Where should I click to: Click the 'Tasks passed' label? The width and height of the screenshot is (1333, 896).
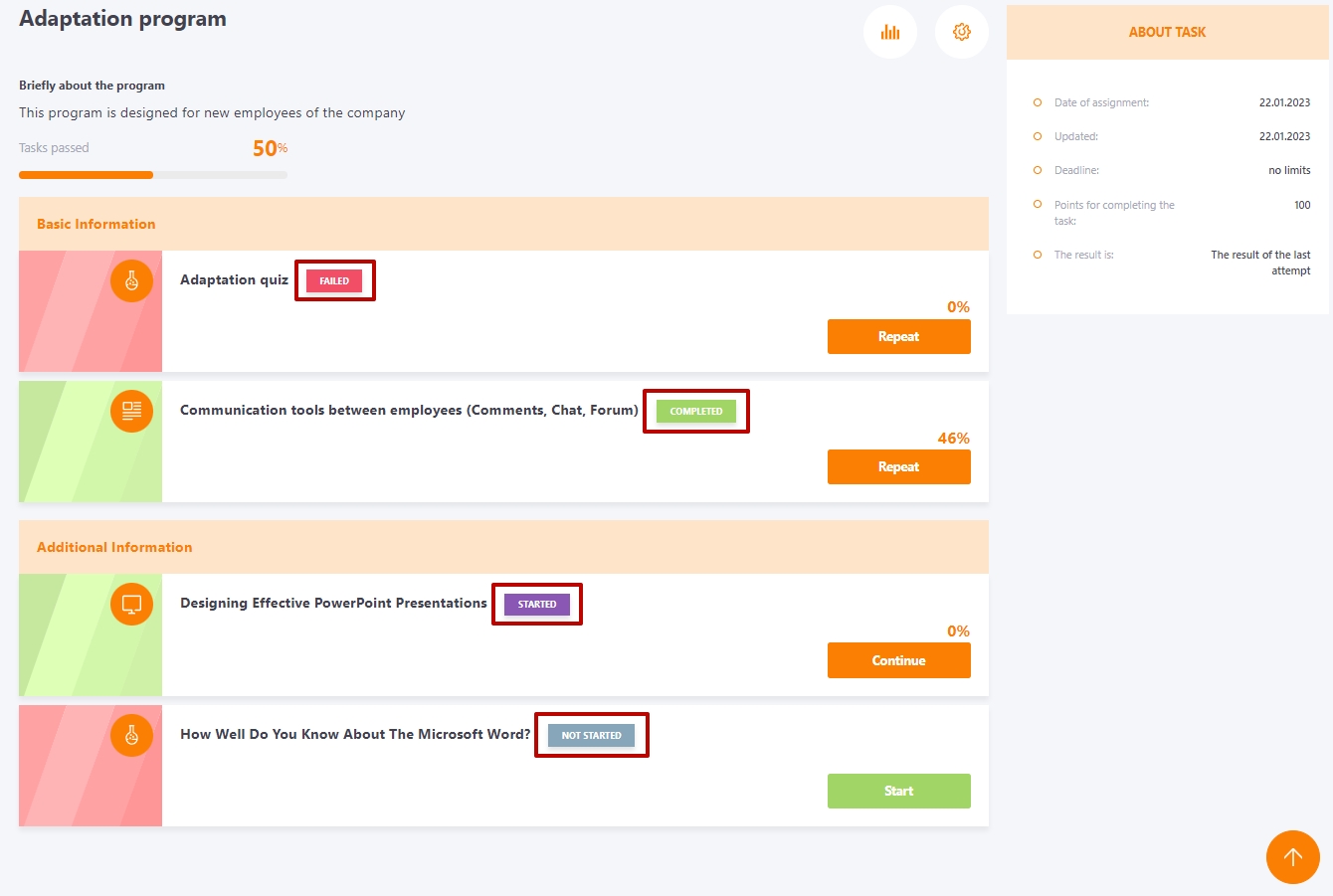click(54, 148)
